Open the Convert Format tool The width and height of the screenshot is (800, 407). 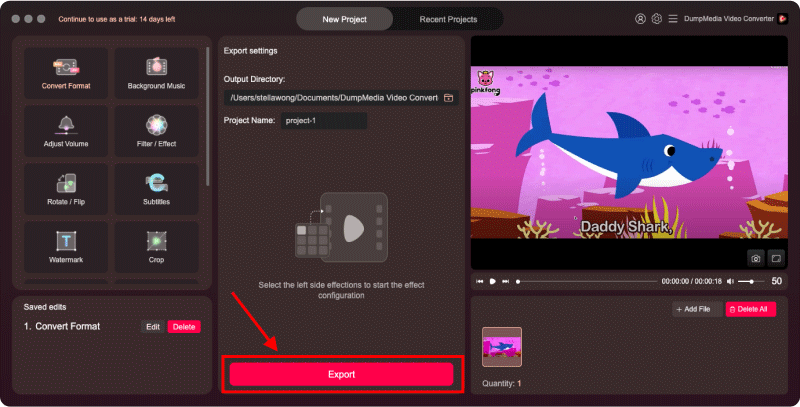tap(66, 73)
